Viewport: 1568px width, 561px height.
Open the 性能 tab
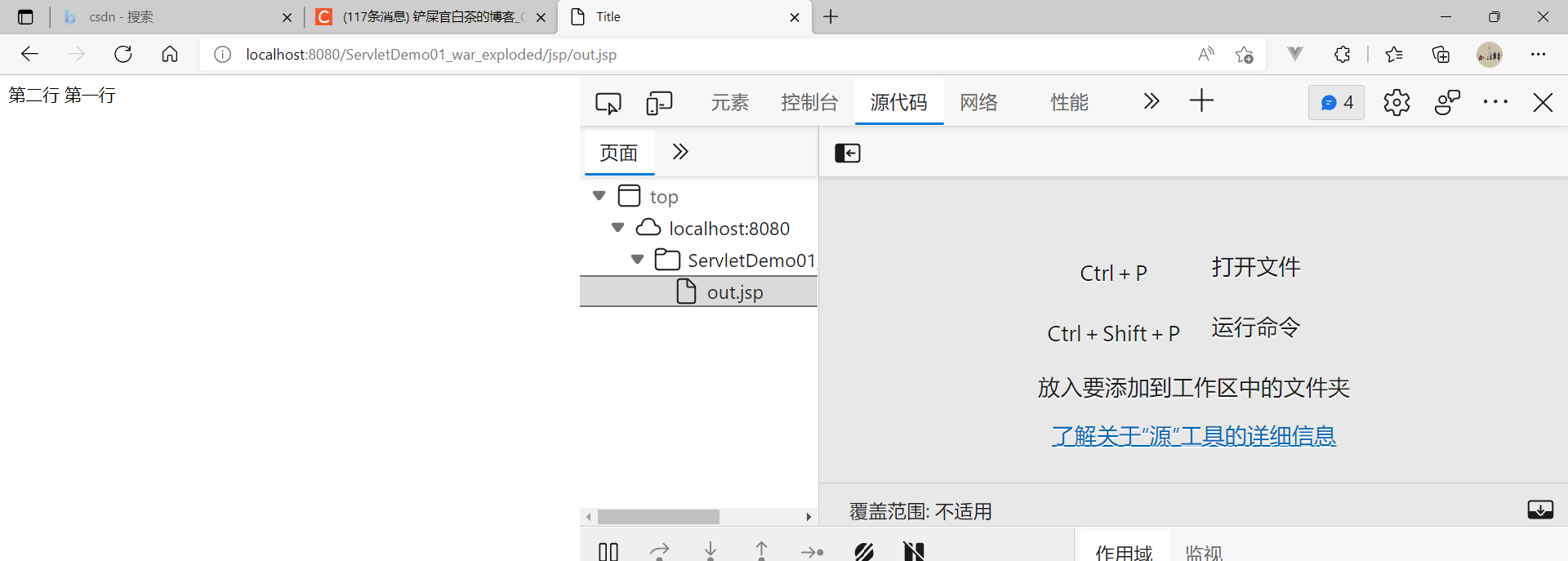(1070, 102)
